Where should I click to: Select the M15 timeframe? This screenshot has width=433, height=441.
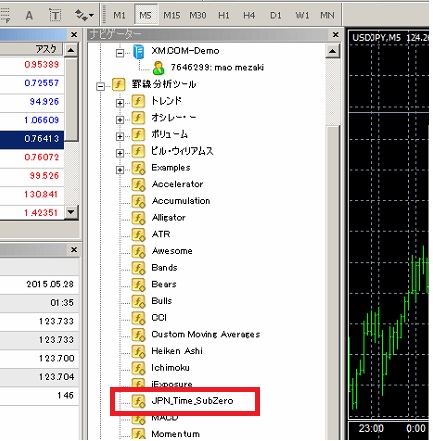171,15
